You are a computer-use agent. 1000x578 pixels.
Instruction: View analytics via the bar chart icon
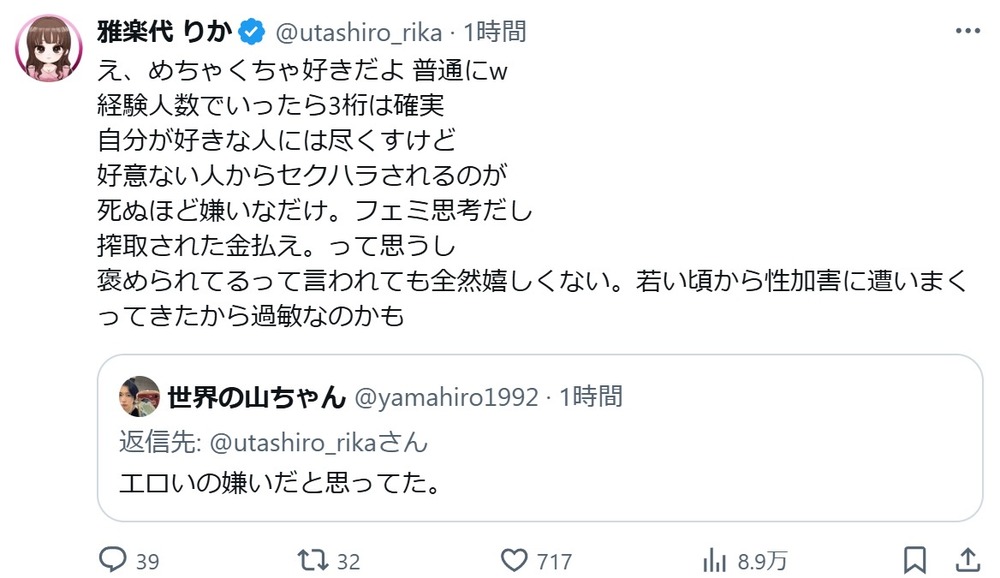714,560
